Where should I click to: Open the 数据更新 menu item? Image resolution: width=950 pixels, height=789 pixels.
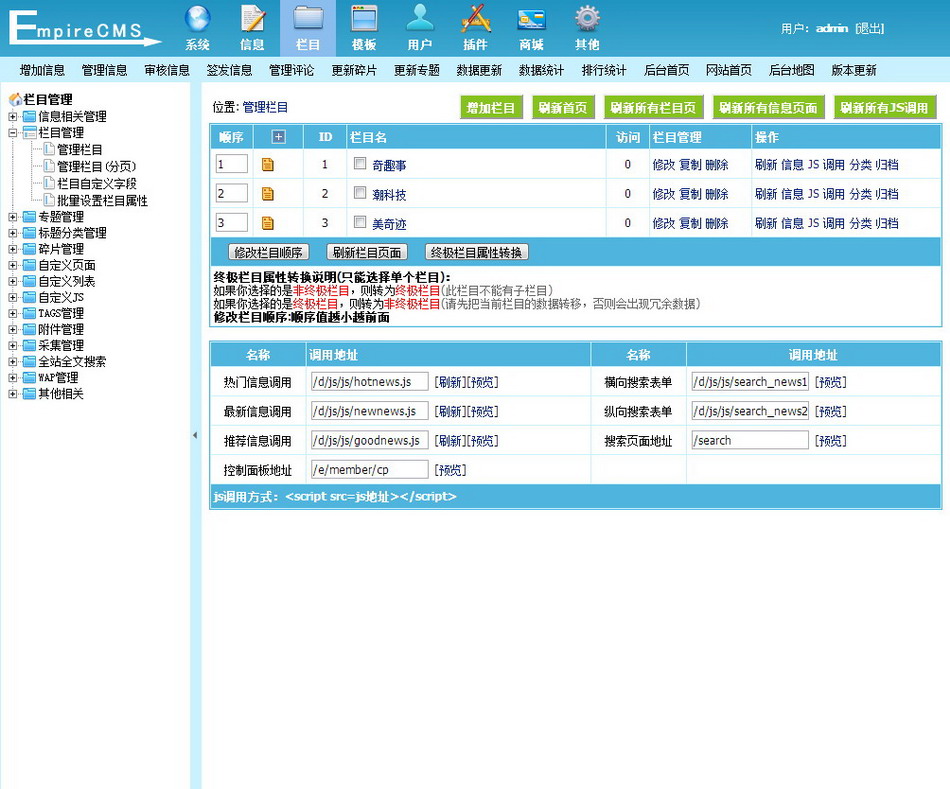[479, 70]
